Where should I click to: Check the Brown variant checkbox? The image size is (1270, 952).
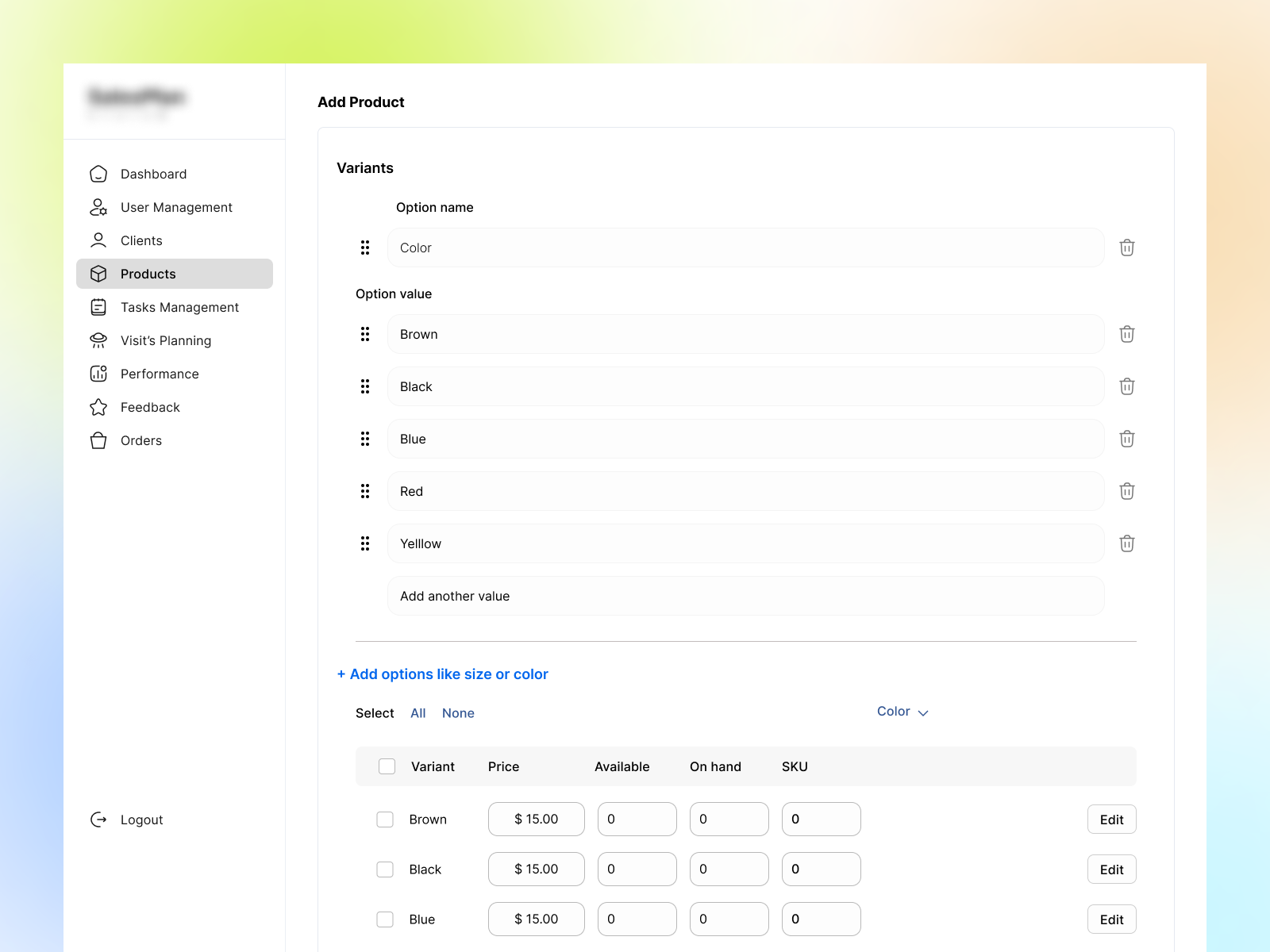pyautogui.click(x=386, y=819)
